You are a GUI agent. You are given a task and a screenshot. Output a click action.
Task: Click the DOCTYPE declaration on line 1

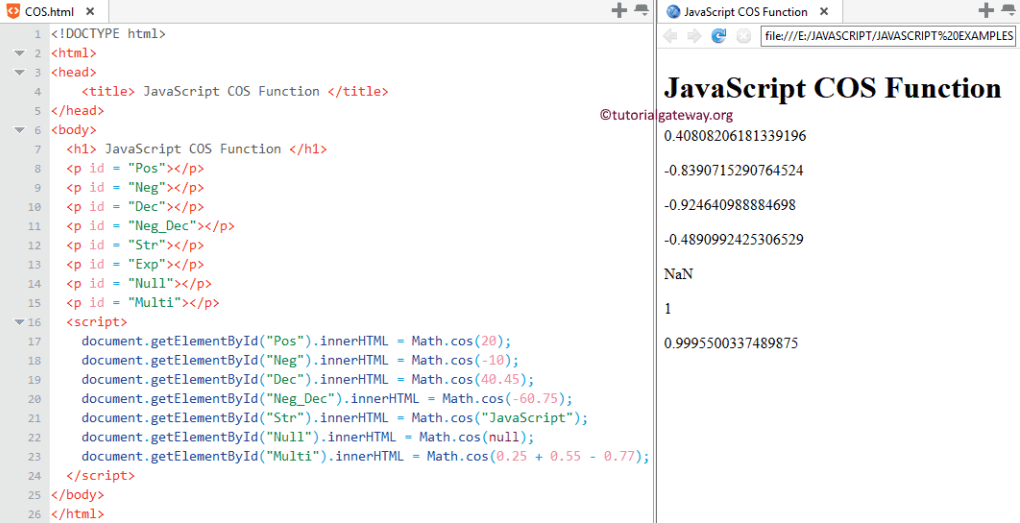pyautogui.click(x=108, y=33)
